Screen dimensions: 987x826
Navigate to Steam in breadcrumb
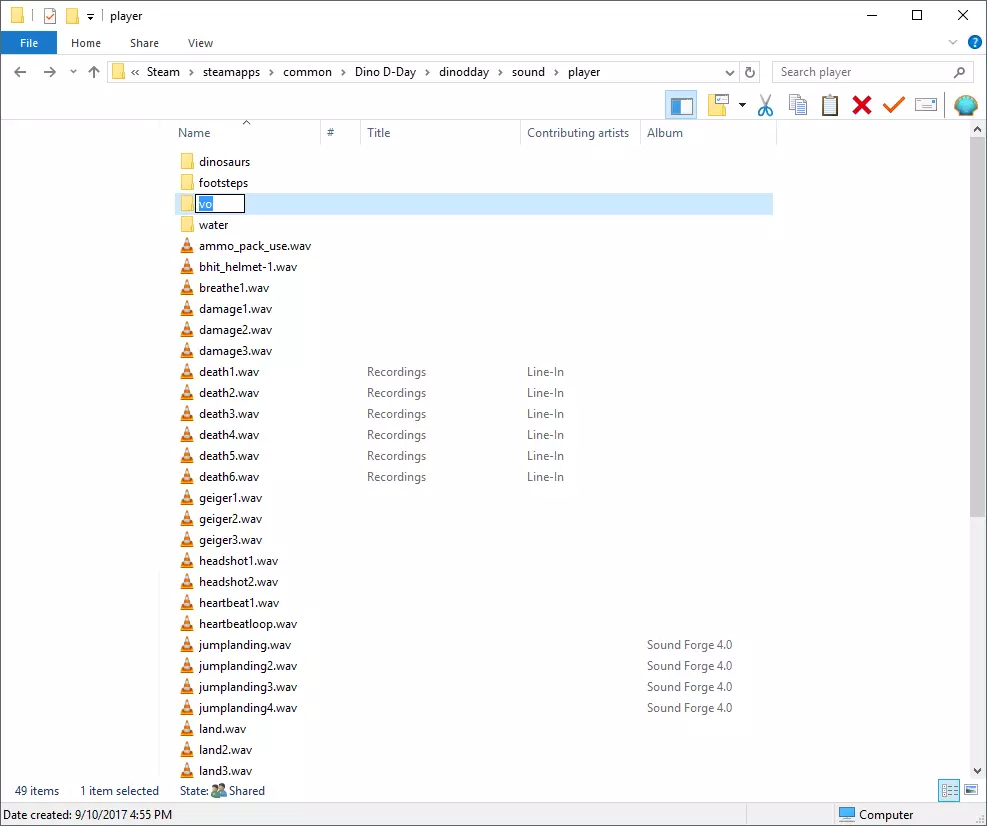[x=163, y=72]
